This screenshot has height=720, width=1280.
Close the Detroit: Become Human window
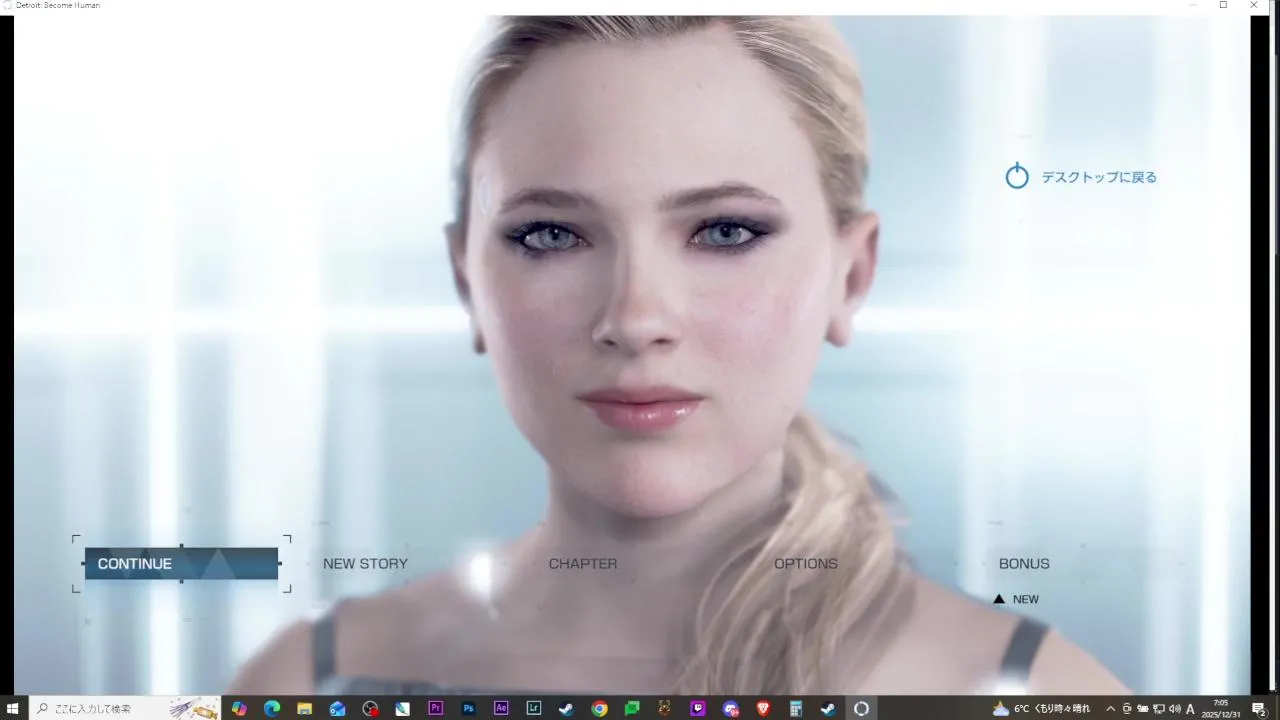pos(1254,5)
